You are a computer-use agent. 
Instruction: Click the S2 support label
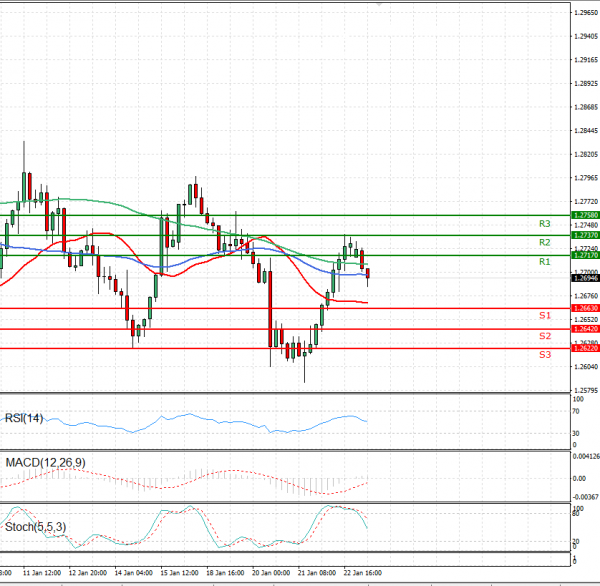click(545, 336)
